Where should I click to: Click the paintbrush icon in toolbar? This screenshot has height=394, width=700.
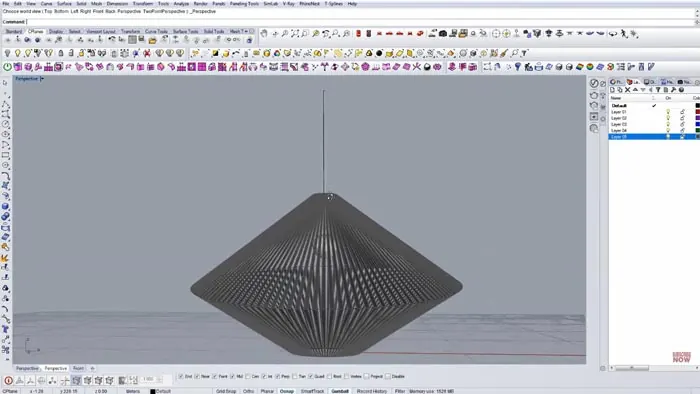point(504,54)
